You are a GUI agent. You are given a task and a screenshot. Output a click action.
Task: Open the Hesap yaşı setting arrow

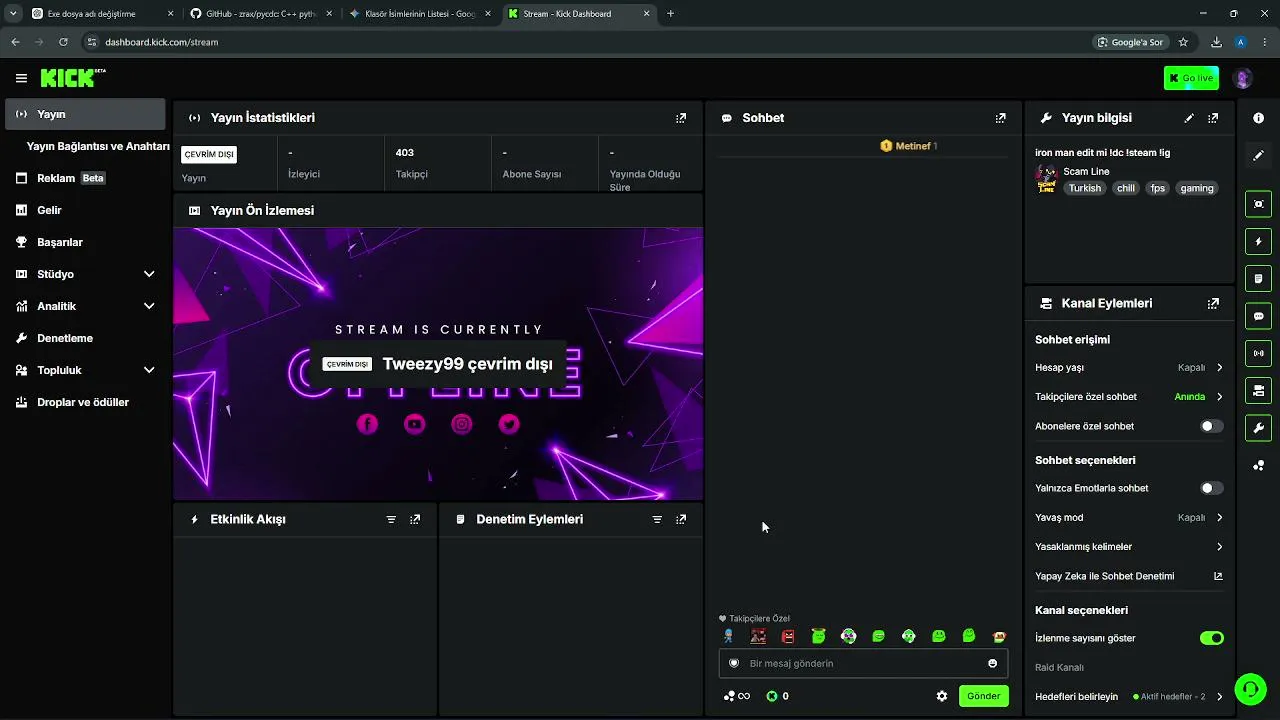click(x=1219, y=368)
